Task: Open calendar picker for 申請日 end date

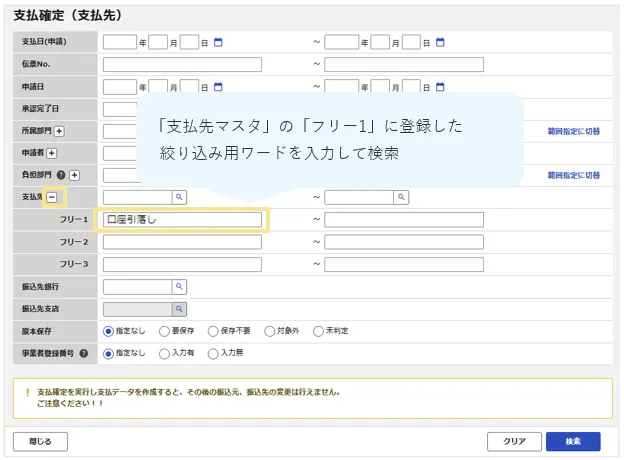Action: point(440,86)
